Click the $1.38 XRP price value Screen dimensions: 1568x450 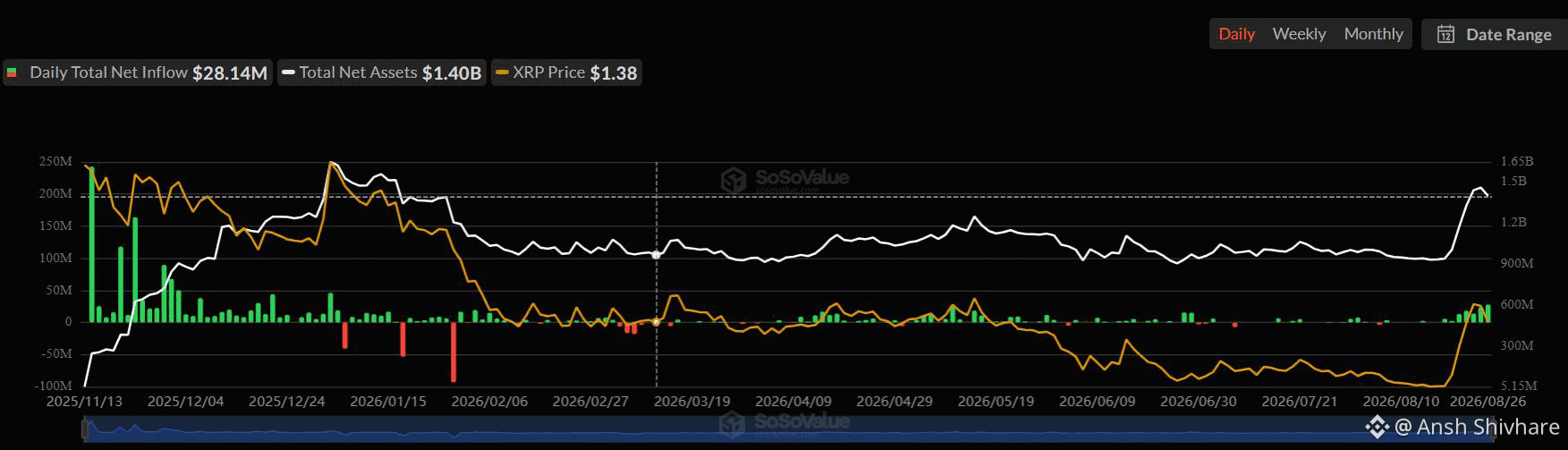point(614,73)
